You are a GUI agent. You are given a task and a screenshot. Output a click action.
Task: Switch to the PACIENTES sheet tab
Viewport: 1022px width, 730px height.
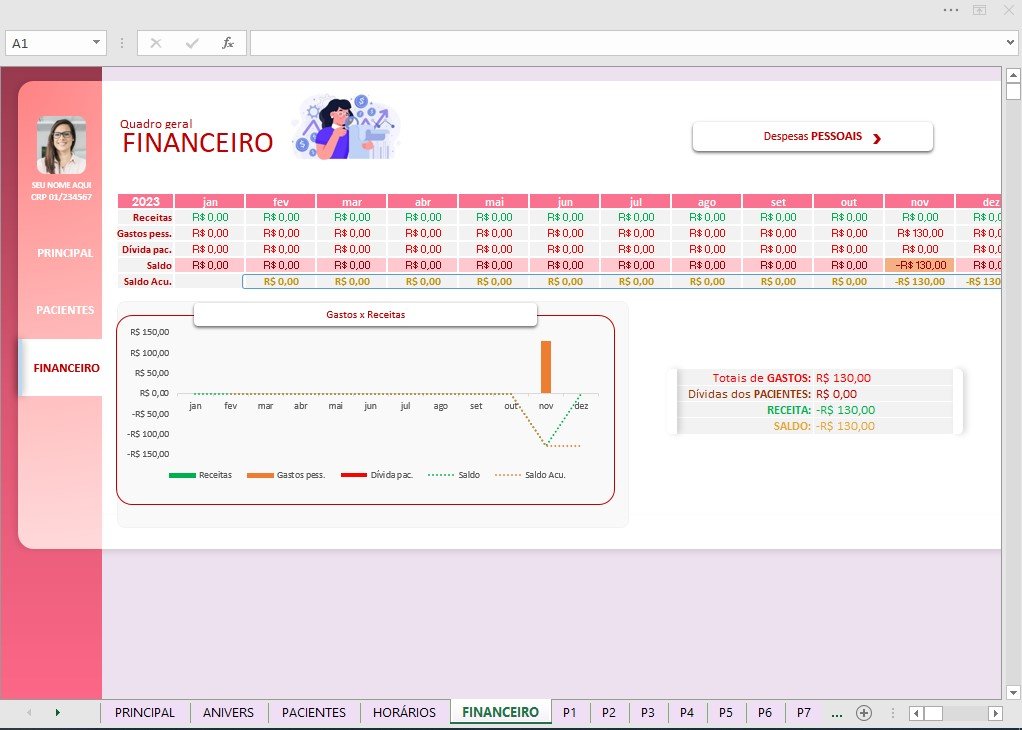point(314,712)
